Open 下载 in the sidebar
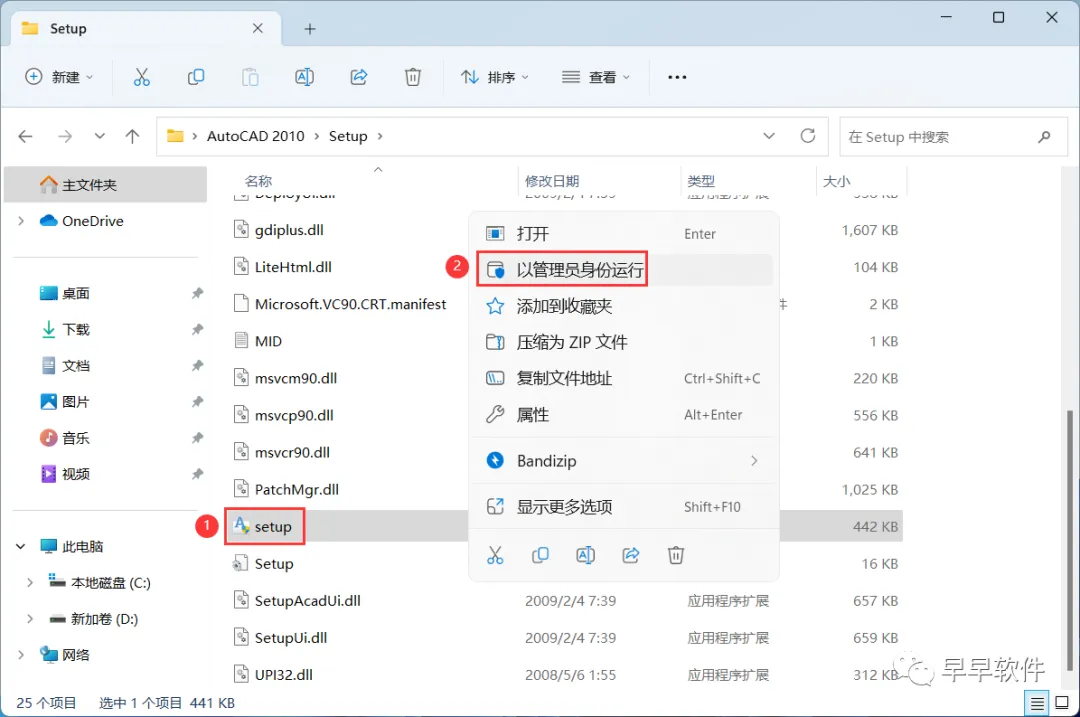 (x=76, y=329)
